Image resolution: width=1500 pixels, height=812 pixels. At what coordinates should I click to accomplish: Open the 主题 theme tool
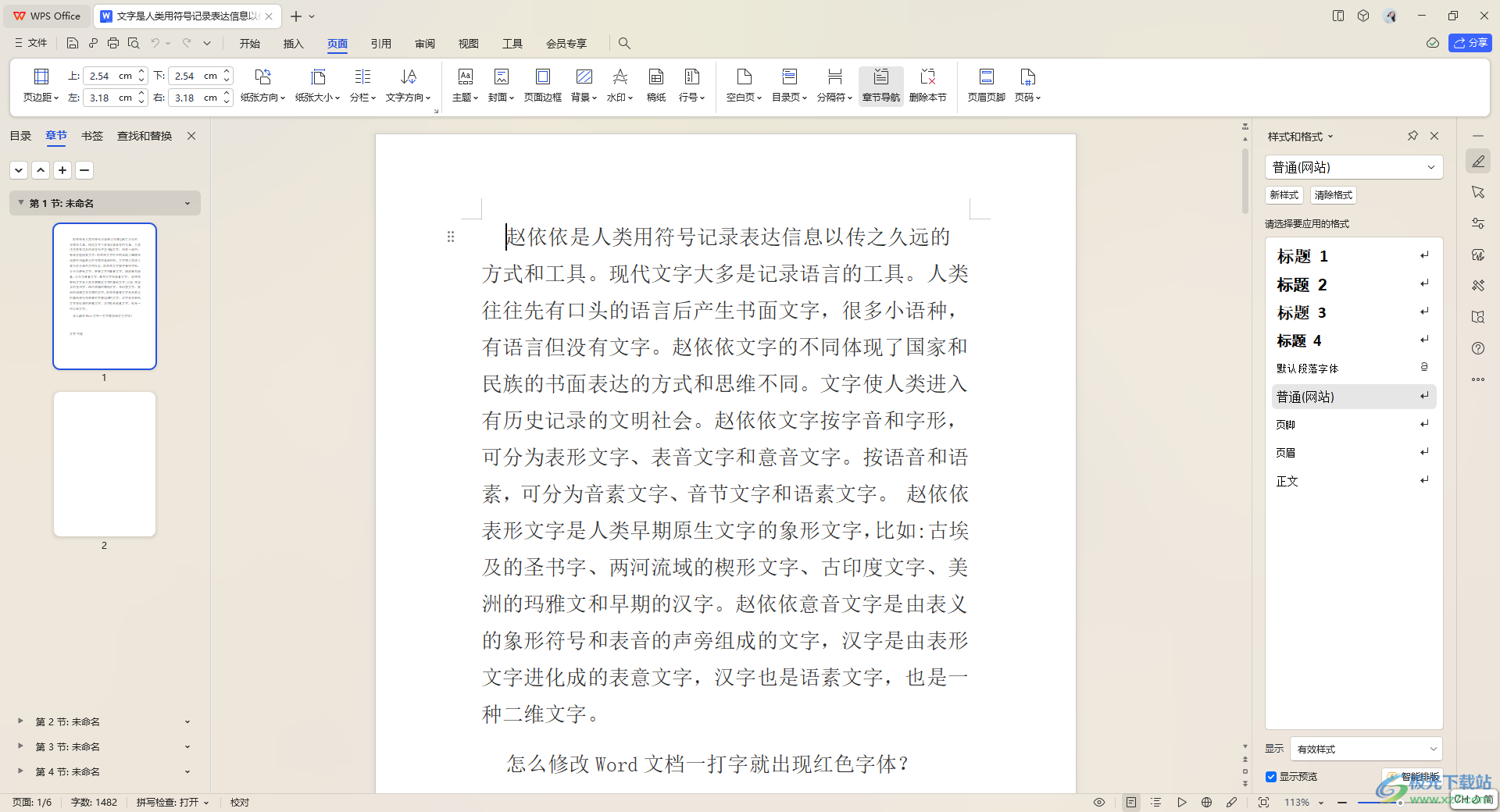tap(465, 85)
